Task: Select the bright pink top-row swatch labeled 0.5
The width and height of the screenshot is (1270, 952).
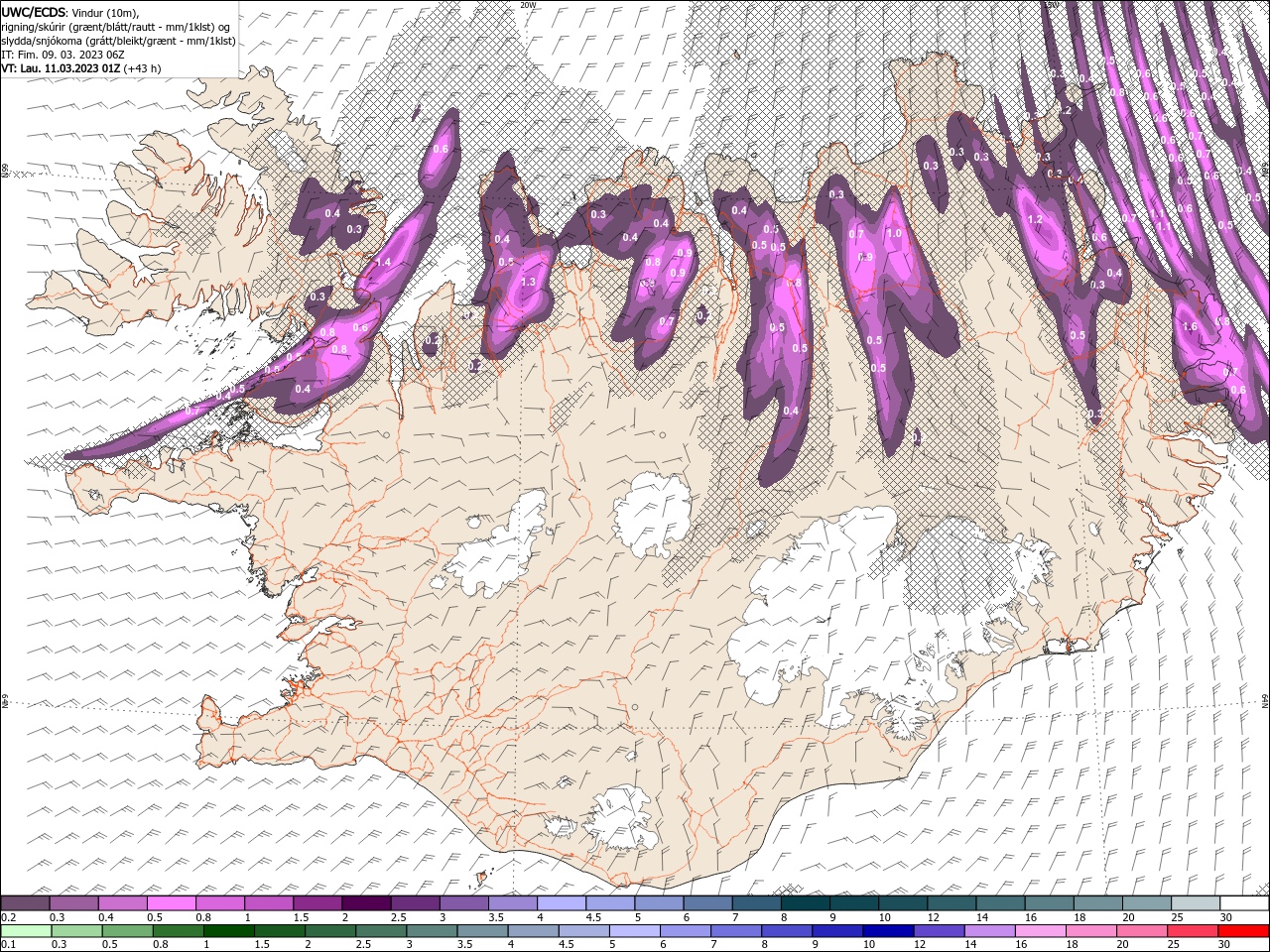Action: [x=172, y=903]
